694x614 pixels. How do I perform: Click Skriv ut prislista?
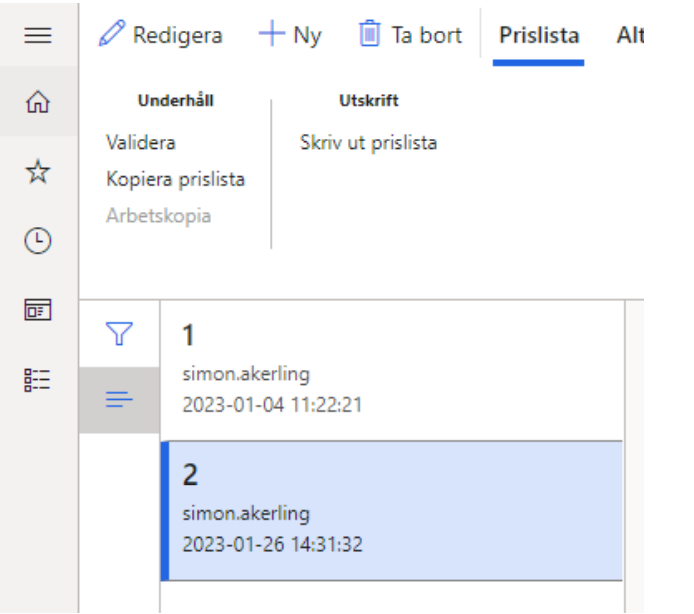point(368,143)
